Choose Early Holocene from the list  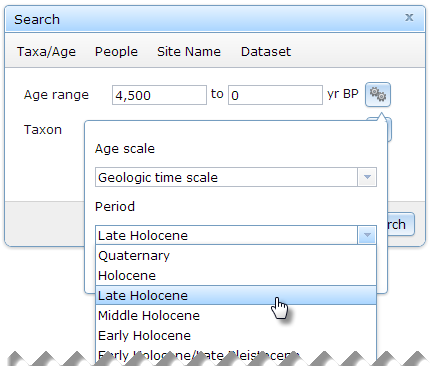[x=236, y=336]
